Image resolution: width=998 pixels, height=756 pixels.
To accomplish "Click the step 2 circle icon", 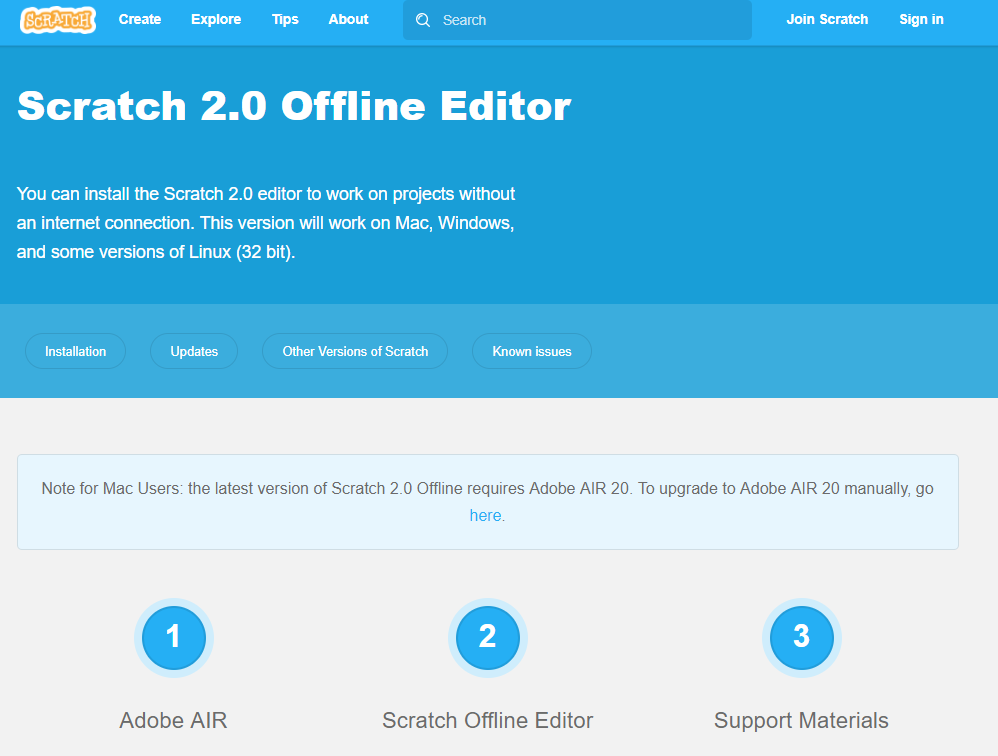I will tap(488, 638).
